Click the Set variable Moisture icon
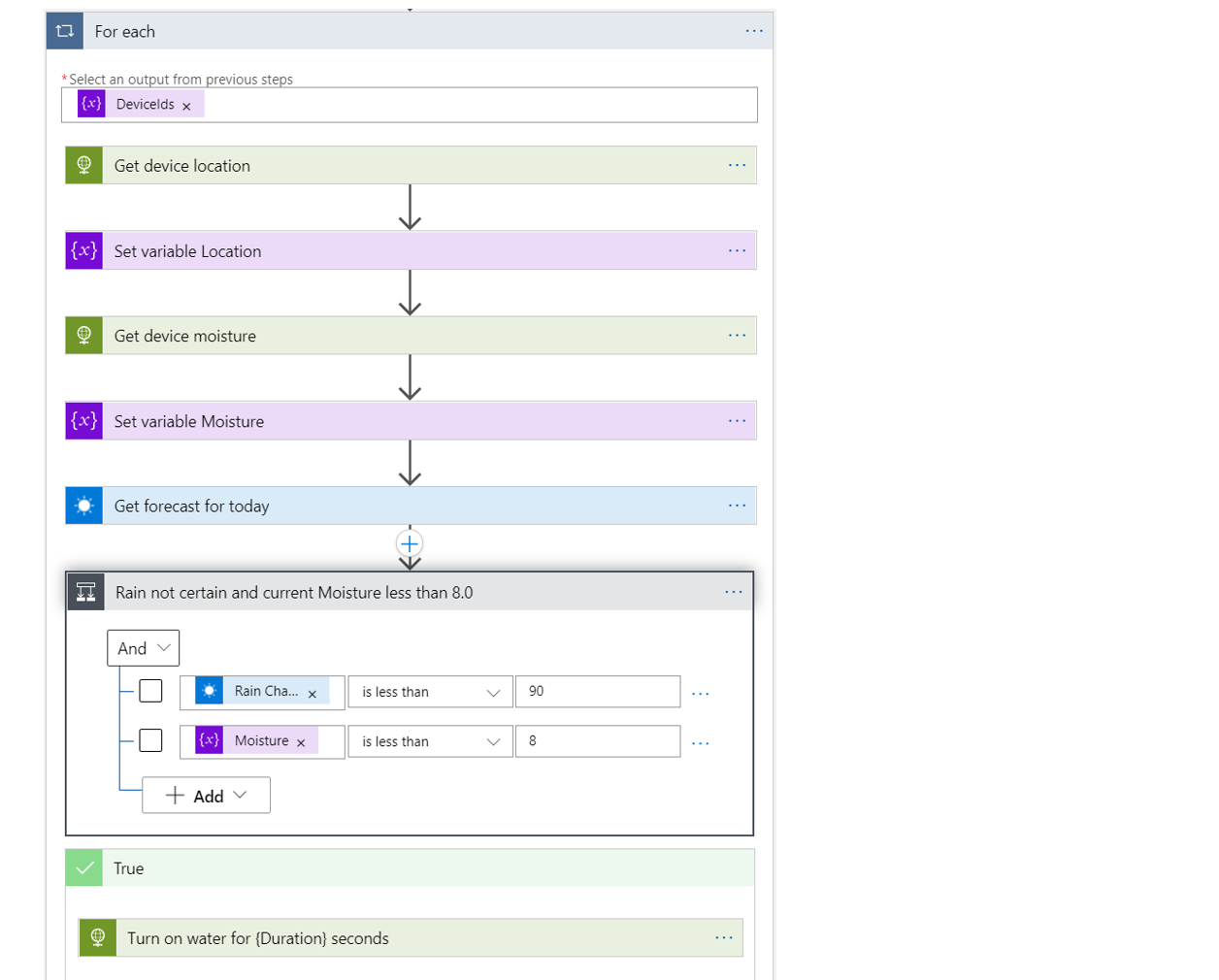The width and height of the screenshot is (1219, 980). pyautogui.click(x=84, y=421)
